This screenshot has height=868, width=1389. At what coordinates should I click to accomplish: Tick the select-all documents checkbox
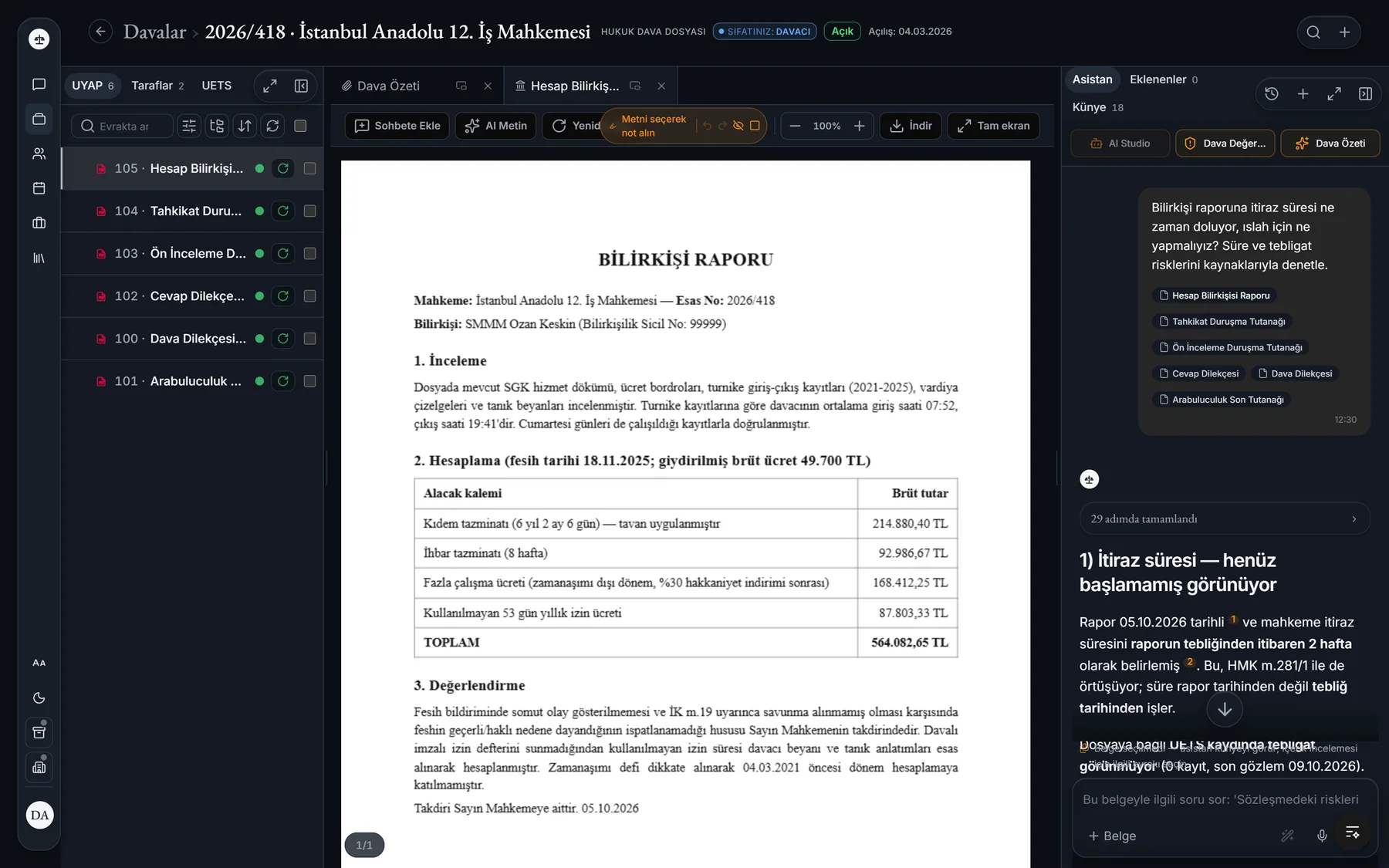[301, 126]
